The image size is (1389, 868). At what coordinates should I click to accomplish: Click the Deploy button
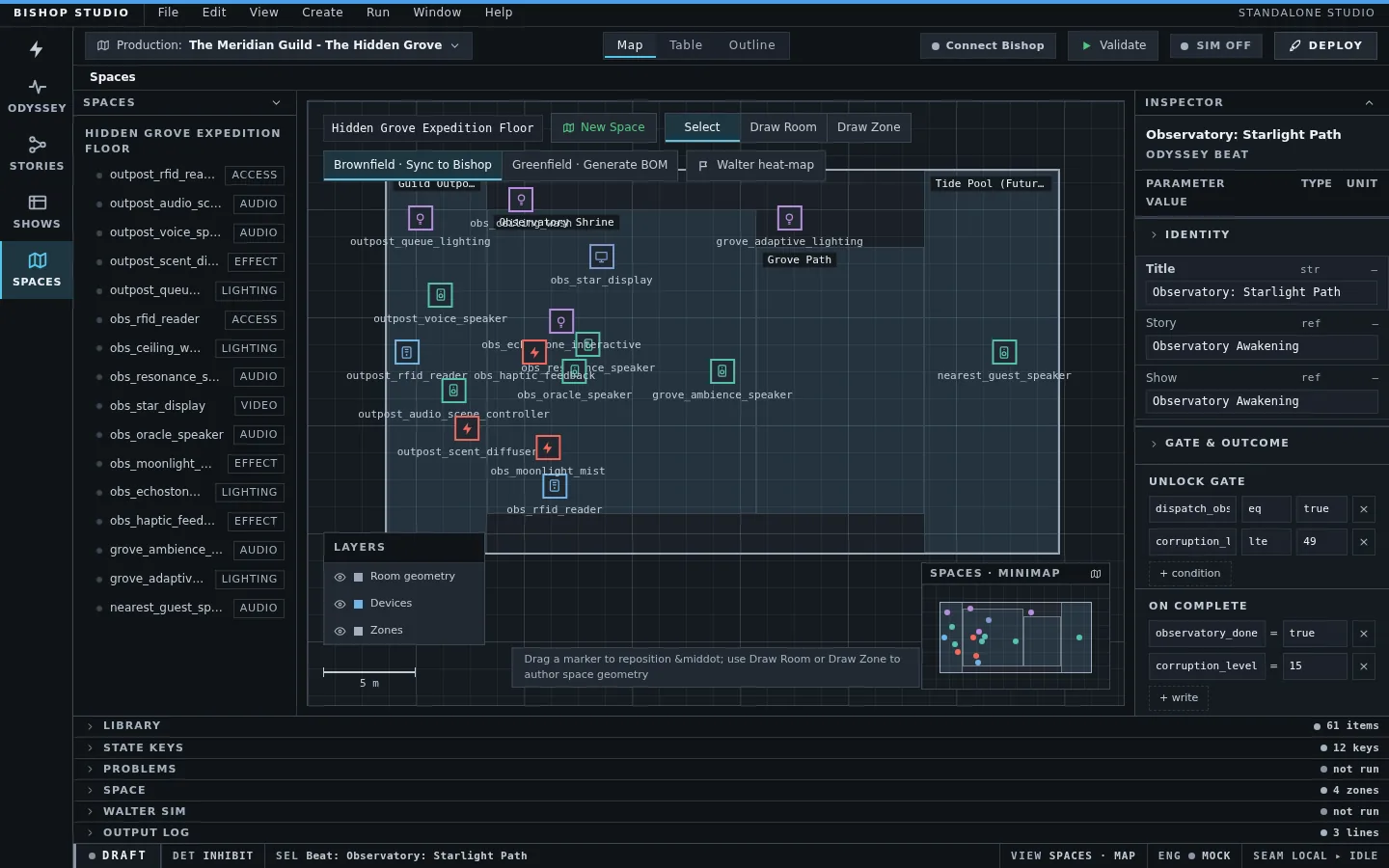pyautogui.click(x=1326, y=45)
